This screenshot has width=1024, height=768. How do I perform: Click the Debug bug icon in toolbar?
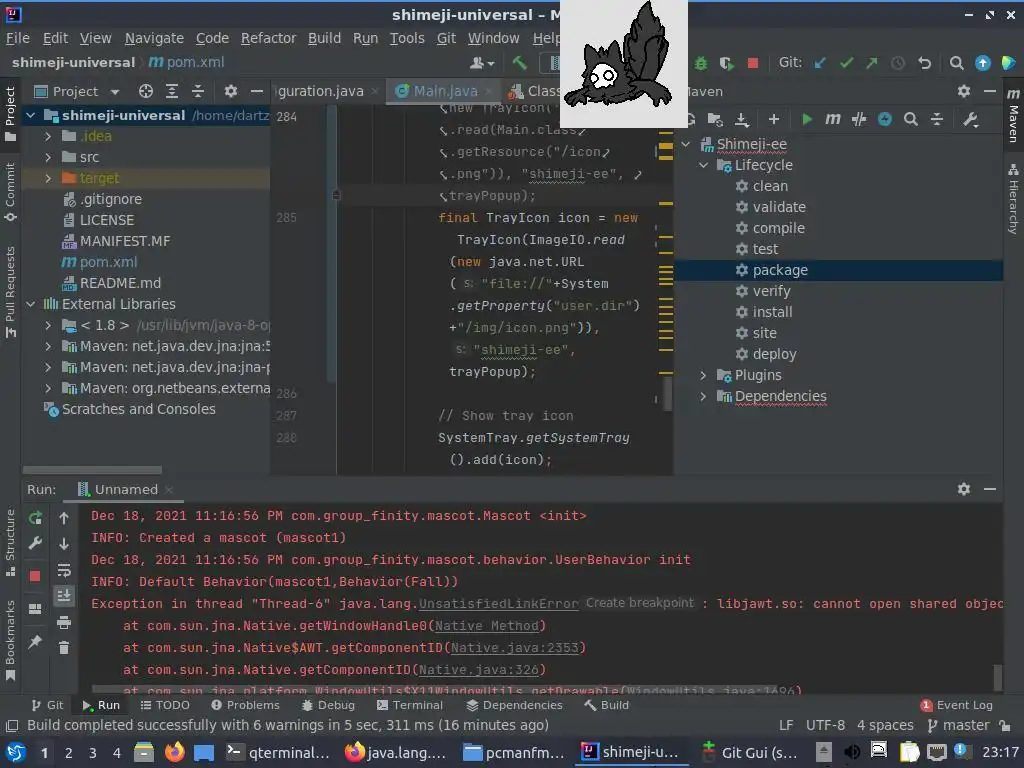point(701,63)
